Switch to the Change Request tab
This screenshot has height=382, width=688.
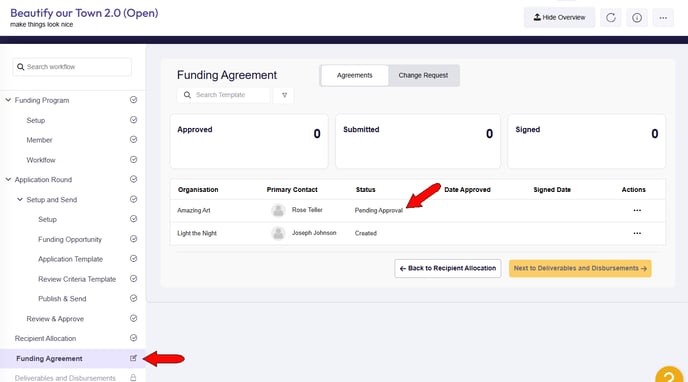(423, 75)
